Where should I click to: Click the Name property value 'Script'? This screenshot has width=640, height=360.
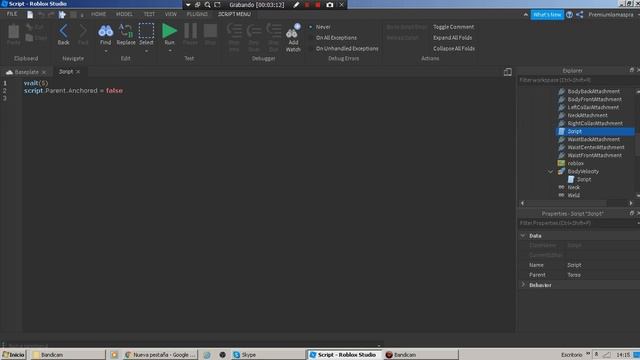click(574, 265)
